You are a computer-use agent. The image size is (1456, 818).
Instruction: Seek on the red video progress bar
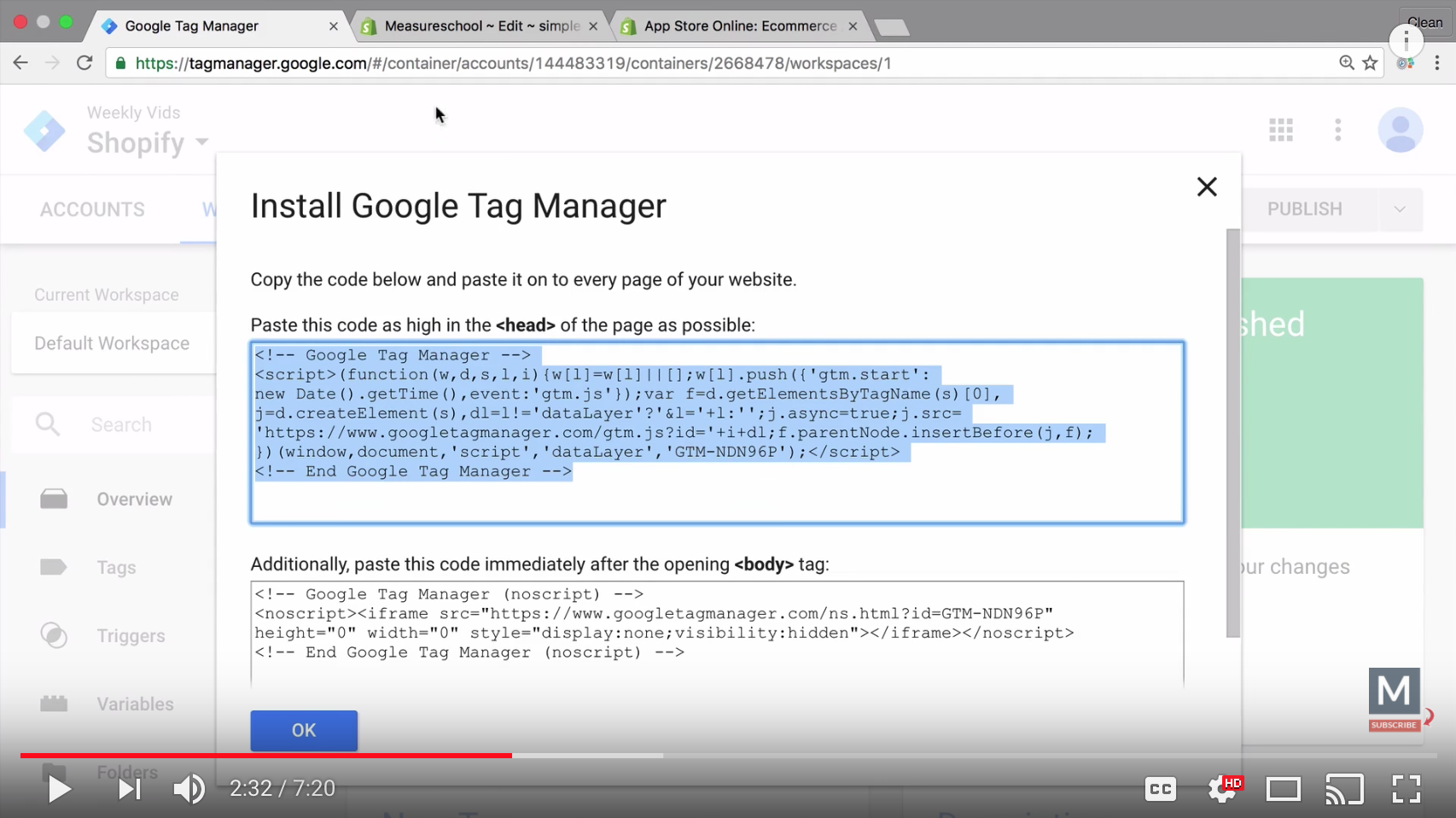click(x=266, y=755)
